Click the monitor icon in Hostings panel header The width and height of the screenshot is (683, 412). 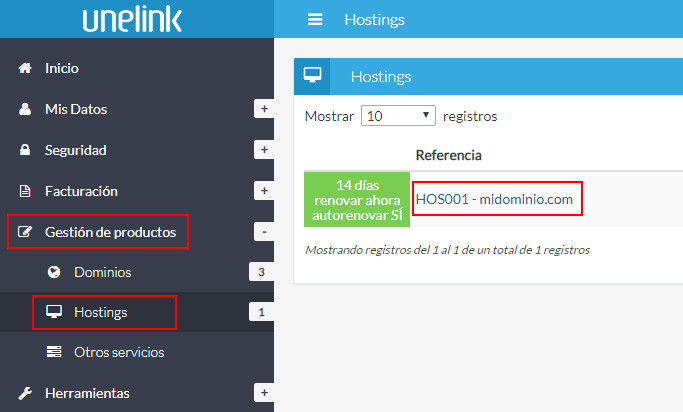click(311, 76)
